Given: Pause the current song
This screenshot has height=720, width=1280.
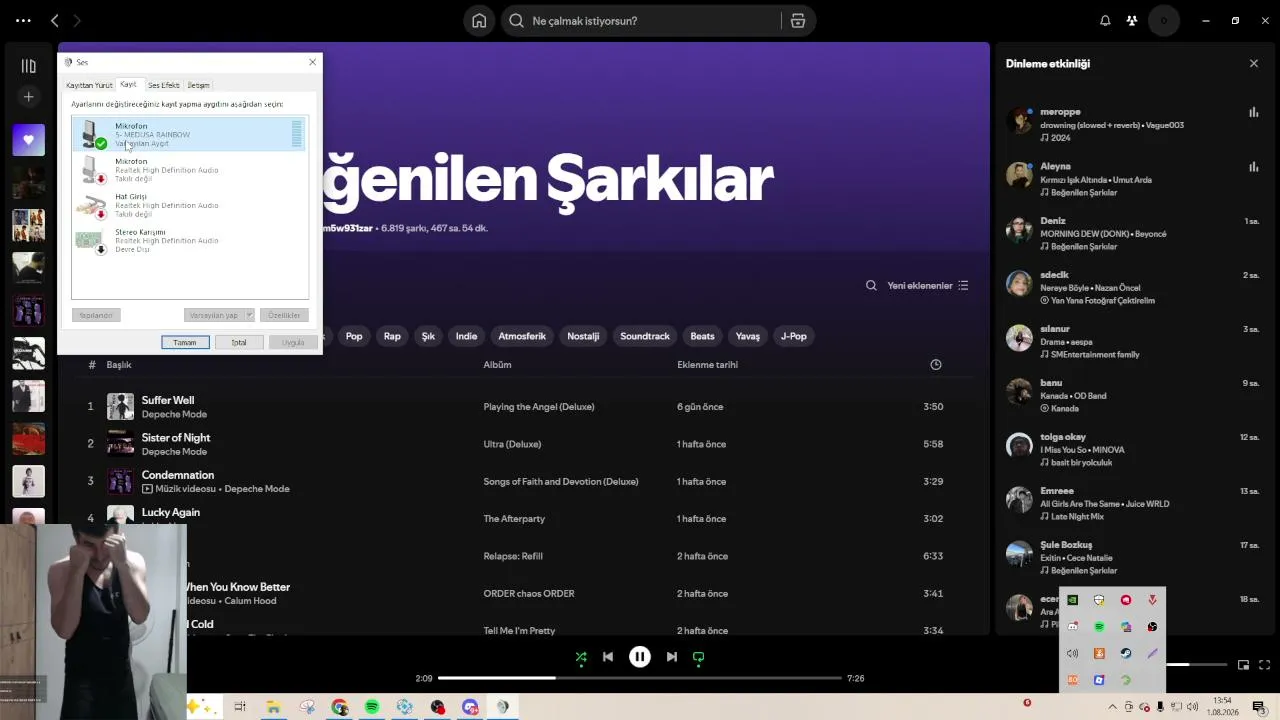Looking at the screenshot, I should pyautogui.click(x=640, y=657).
